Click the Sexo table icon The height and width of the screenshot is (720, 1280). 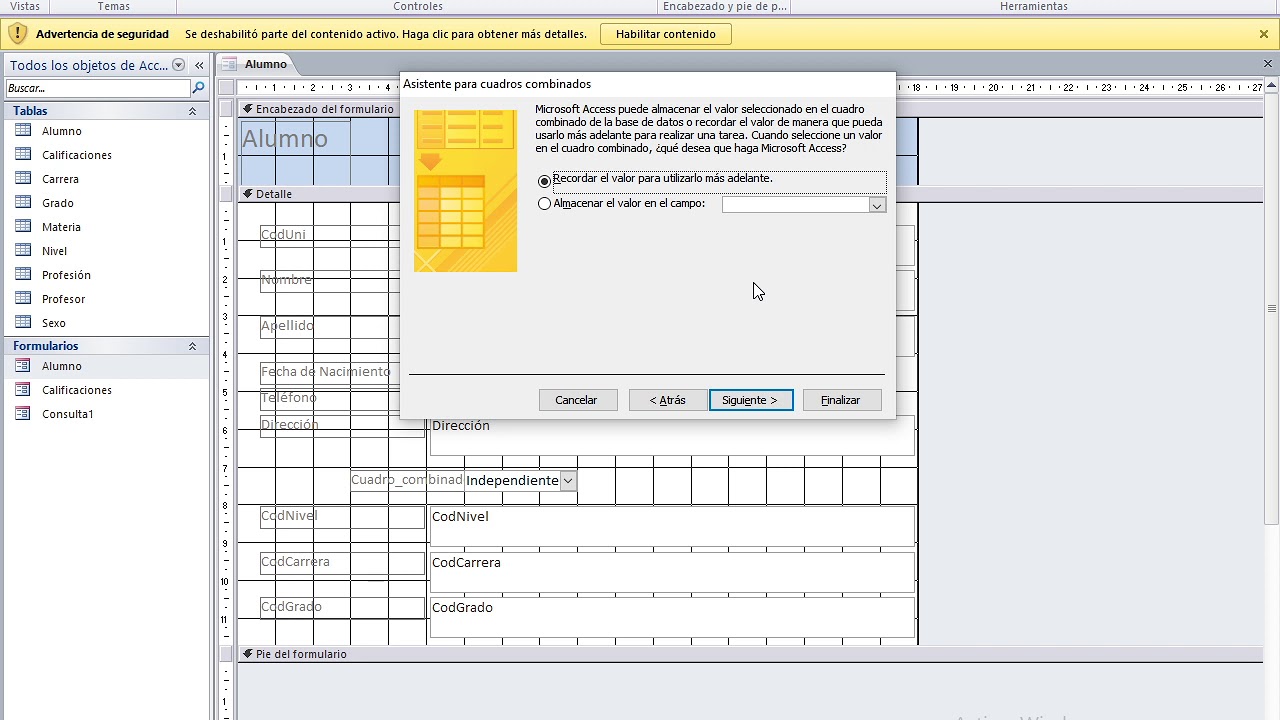(x=23, y=323)
